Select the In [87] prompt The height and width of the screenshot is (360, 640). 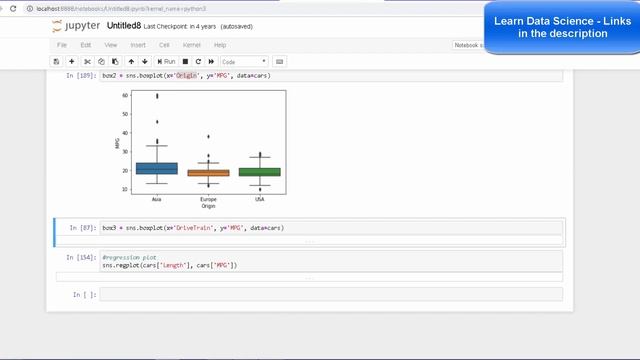(83, 228)
